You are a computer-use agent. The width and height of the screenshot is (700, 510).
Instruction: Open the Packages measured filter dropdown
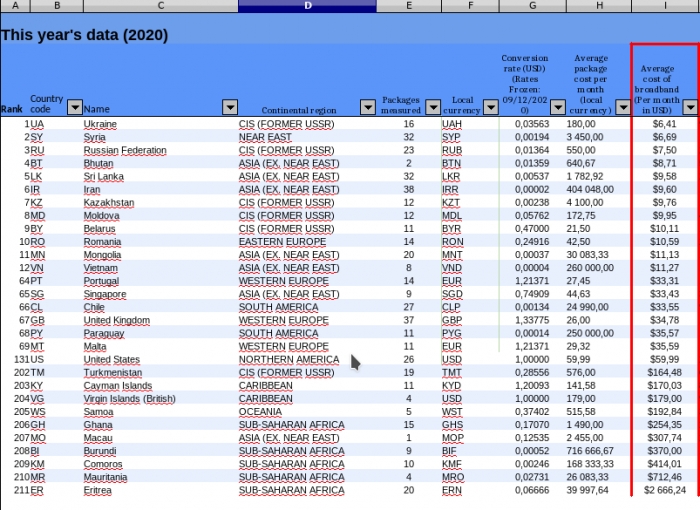[x=433, y=107]
